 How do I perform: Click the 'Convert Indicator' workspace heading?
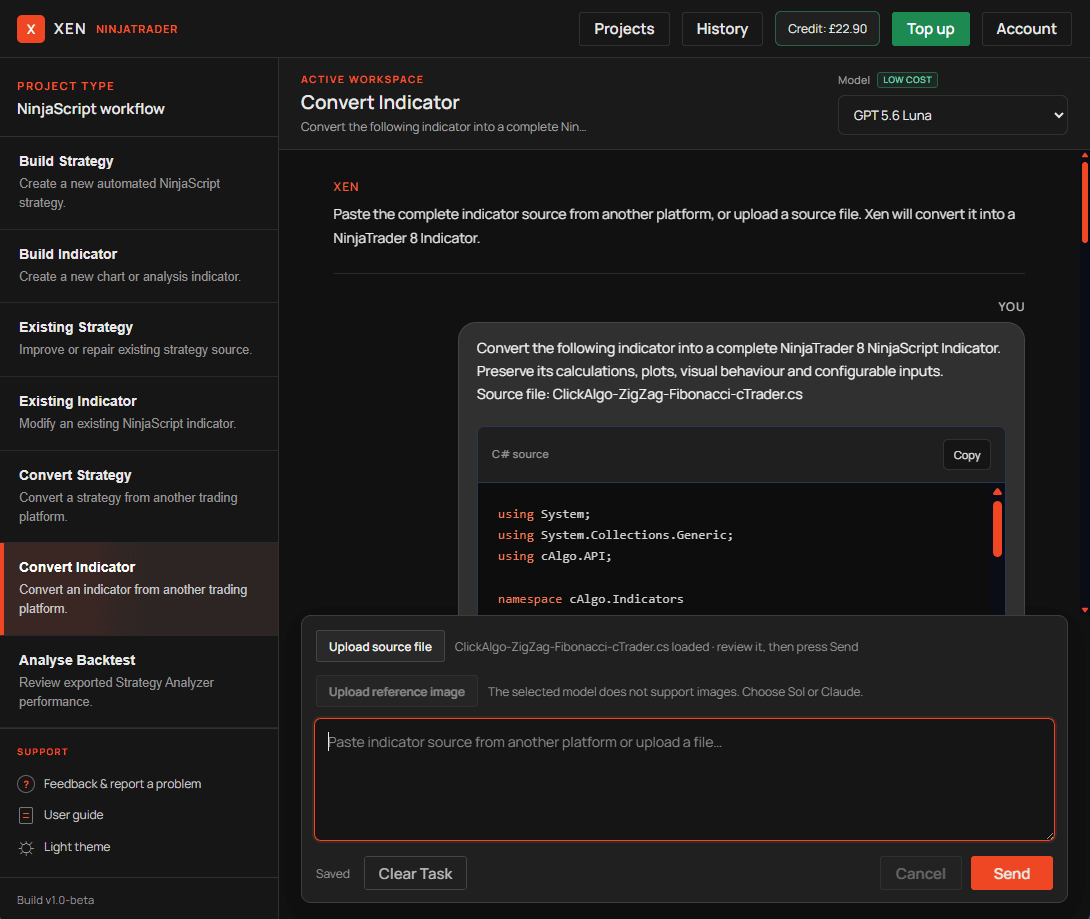point(380,103)
